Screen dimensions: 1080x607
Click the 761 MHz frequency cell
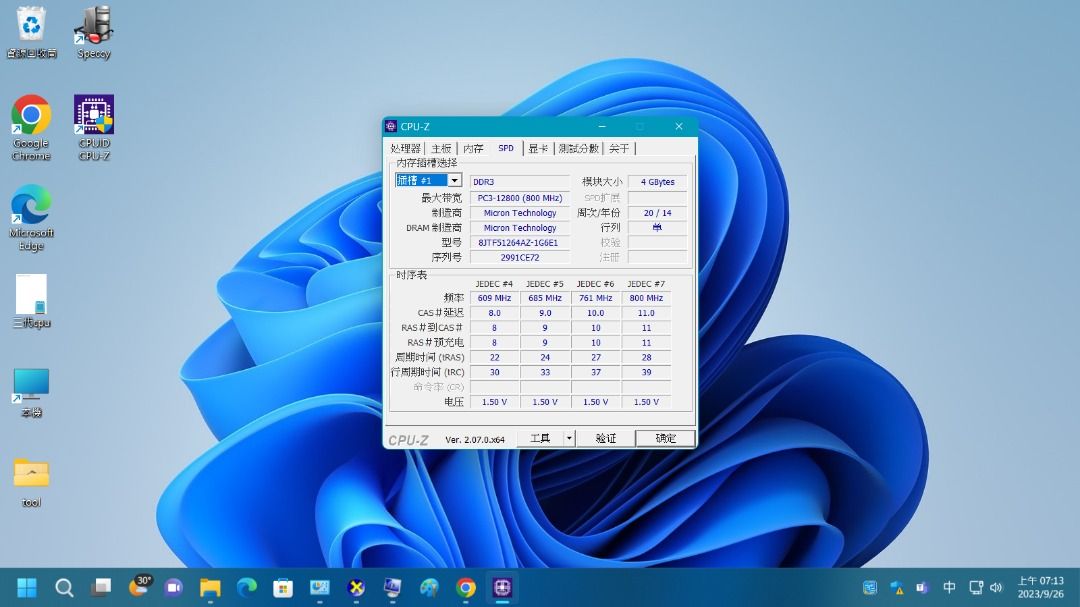(596, 298)
